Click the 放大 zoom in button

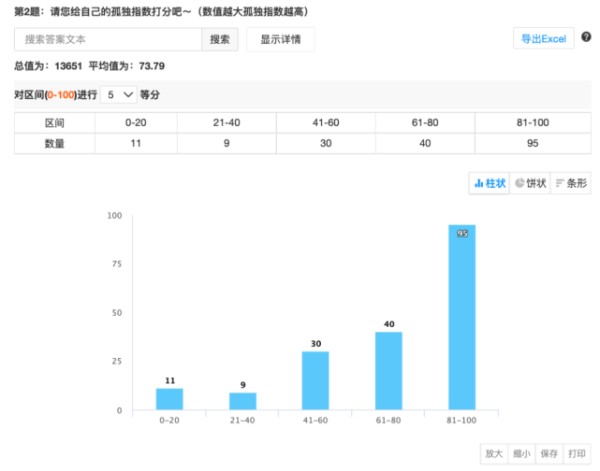pos(494,454)
